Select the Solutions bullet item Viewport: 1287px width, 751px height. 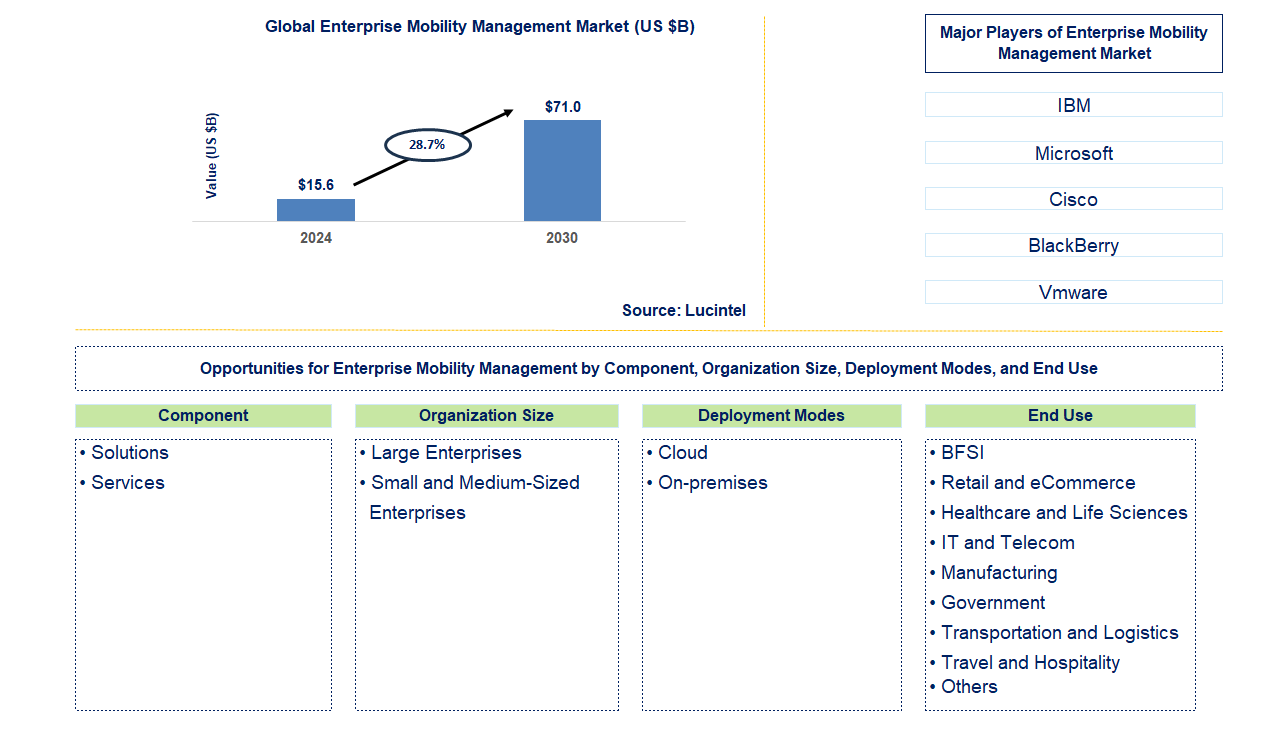125,453
